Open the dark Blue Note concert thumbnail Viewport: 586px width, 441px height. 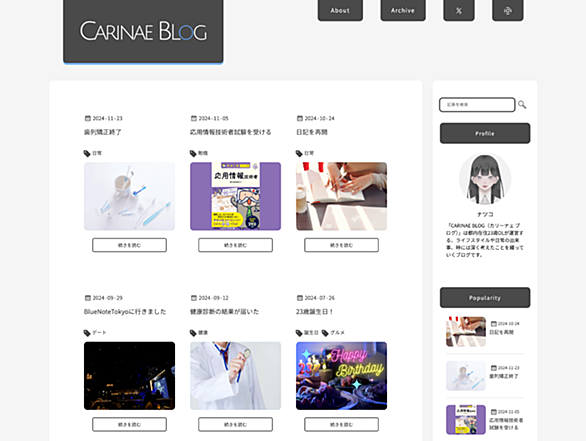pyautogui.click(x=129, y=376)
